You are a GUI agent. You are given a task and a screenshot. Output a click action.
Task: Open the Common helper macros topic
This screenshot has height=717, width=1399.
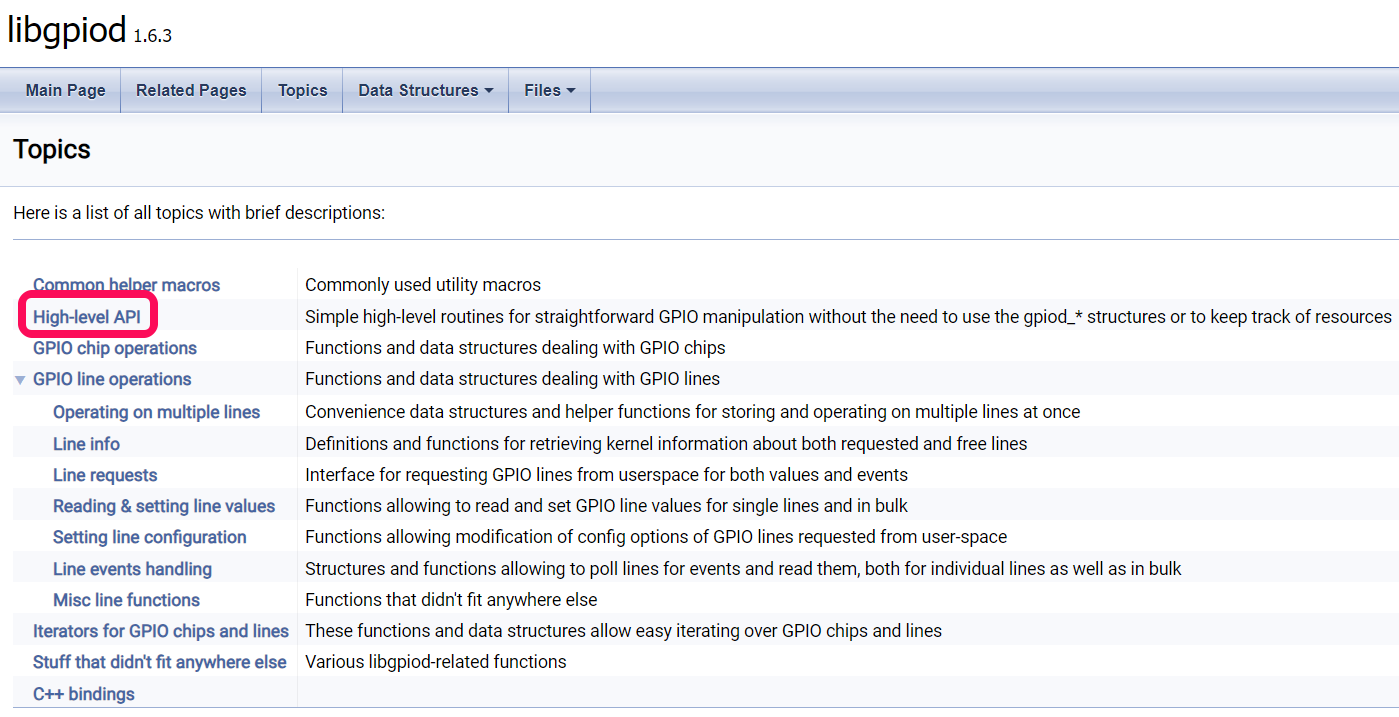click(127, 285)
